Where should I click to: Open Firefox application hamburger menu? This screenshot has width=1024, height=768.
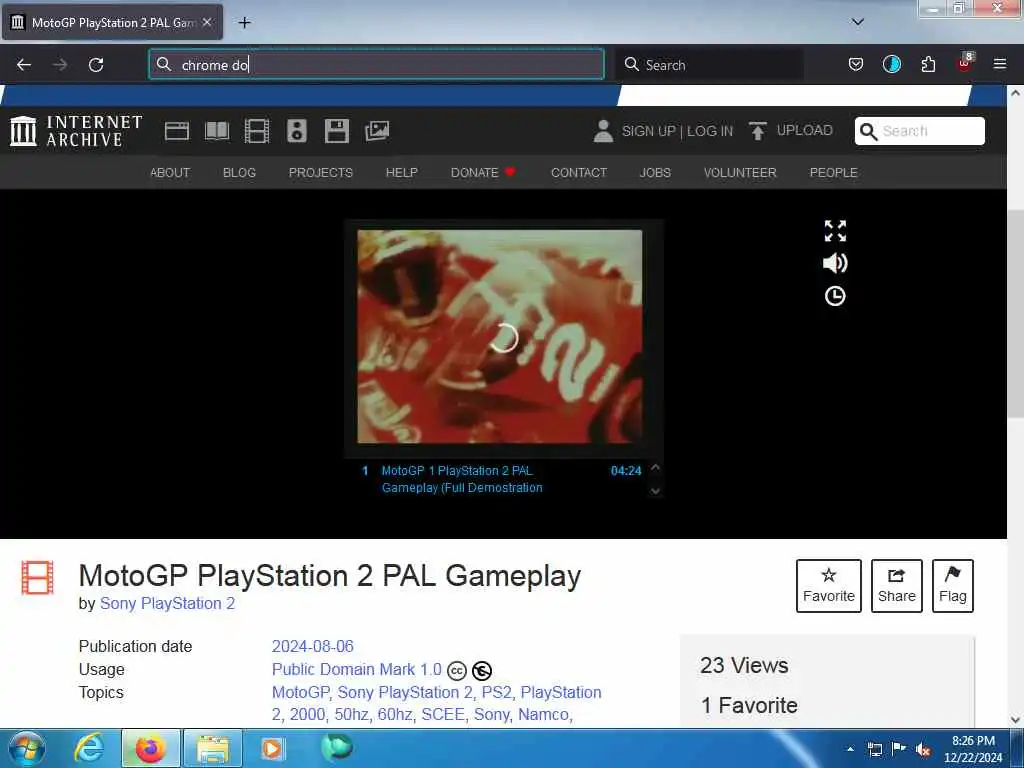coord(1000,64)
